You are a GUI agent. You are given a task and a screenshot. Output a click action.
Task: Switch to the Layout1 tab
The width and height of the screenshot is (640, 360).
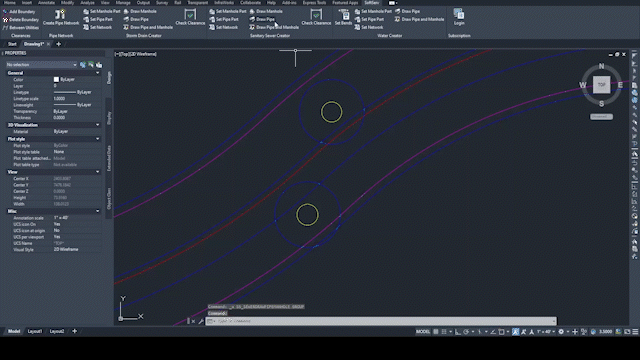pos(35,331)
